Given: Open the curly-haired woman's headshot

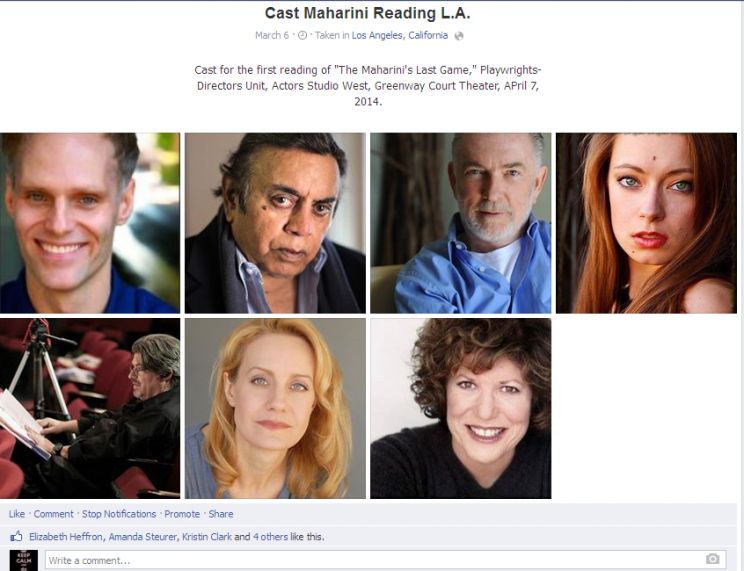Looking at the screenshot, I should tap(461, 408).
